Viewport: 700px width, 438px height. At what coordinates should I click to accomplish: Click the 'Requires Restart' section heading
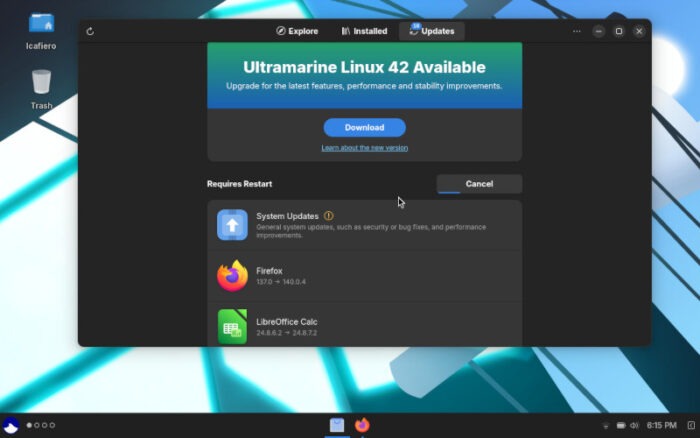pos(239,184)
